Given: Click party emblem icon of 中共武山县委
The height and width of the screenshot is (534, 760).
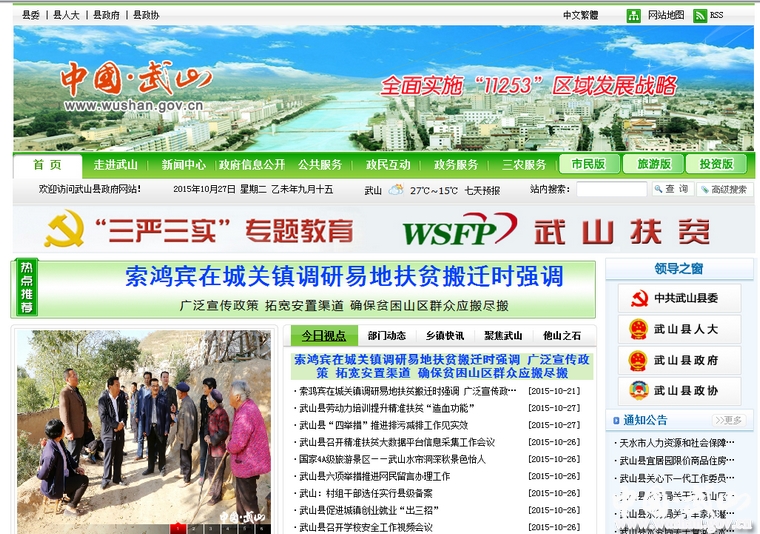Looking at the screenshot, I should pyautogui.click(x=639, y=298).
